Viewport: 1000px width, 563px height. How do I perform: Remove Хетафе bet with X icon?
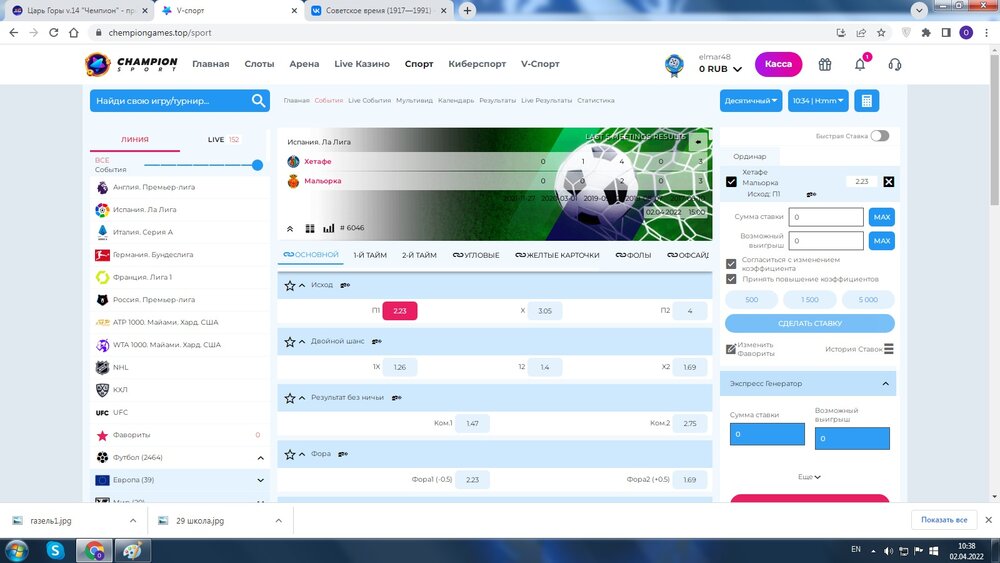click(x=888, y=182)
